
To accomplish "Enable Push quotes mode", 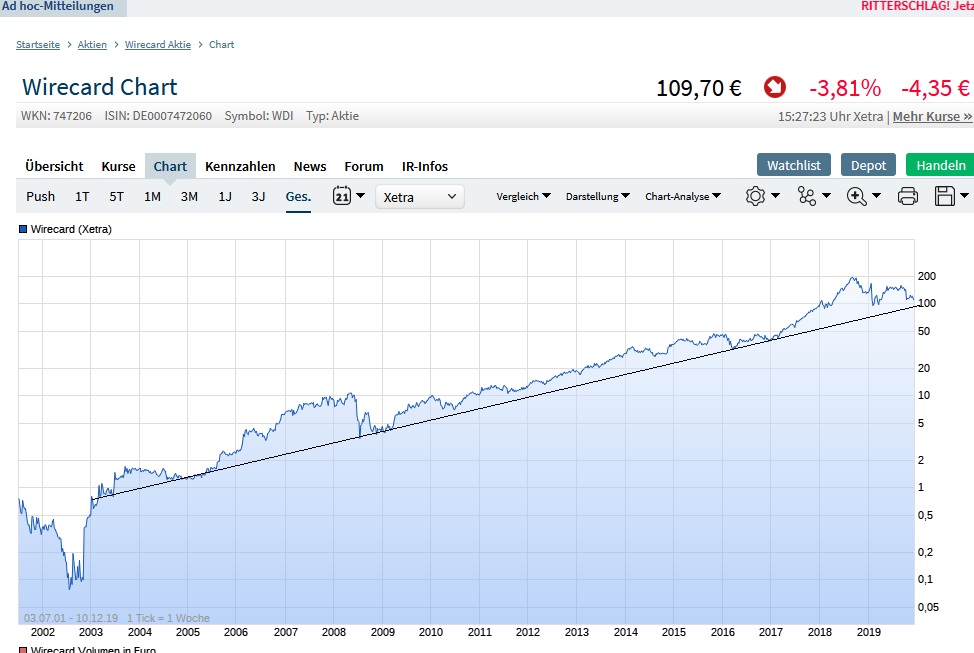I will (40, 196).
